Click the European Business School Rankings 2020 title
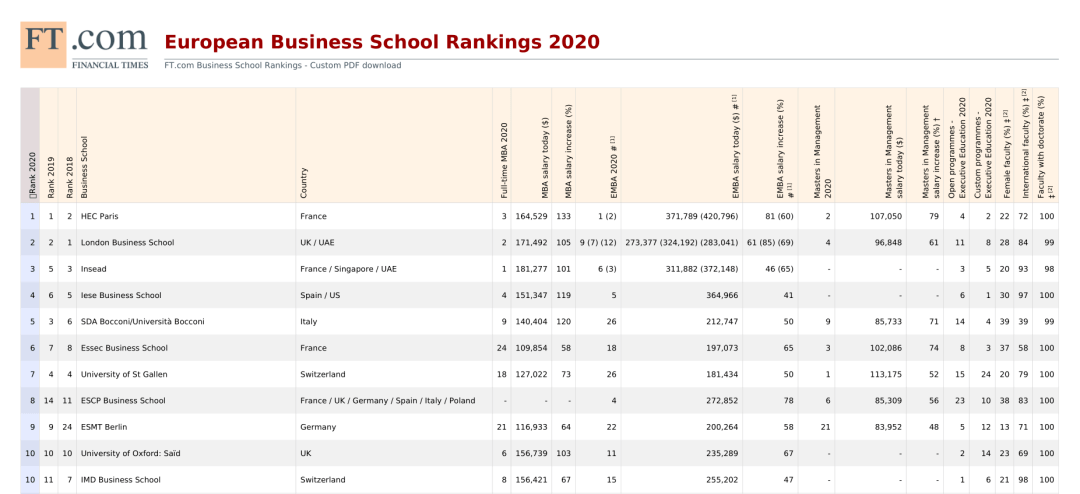This screenshot has width=1080, height=494. [x=381, y=42]
